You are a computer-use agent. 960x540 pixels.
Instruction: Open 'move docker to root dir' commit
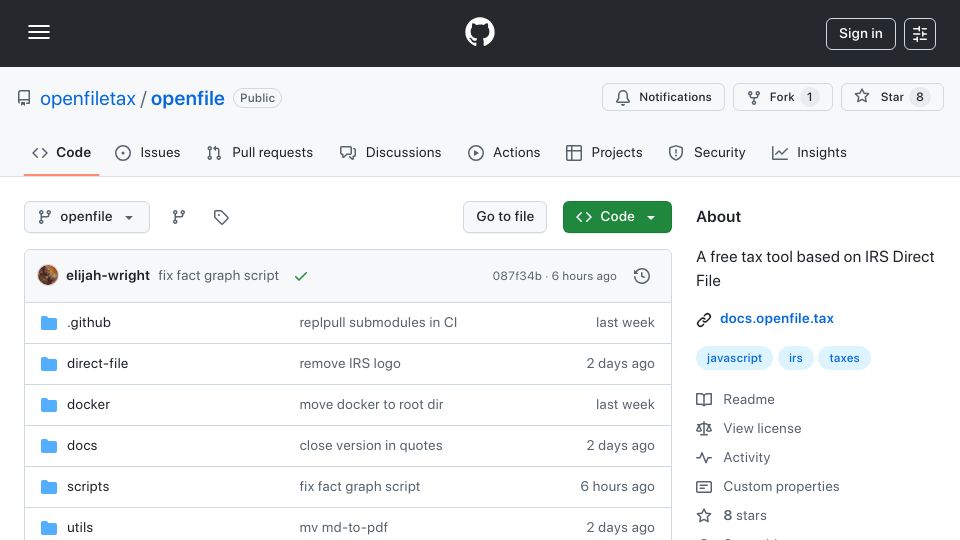[x=371, y=405]
